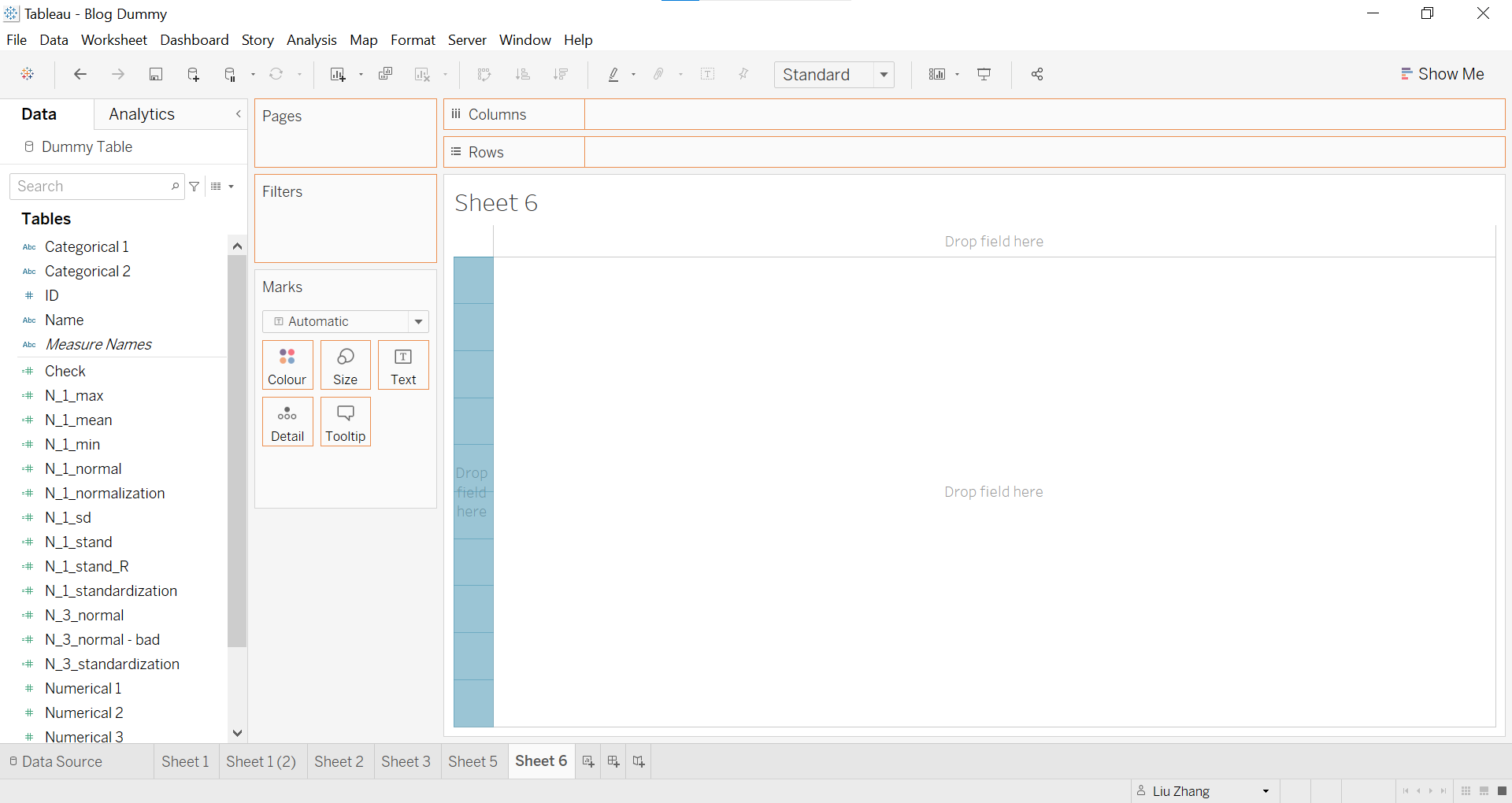
Task: Pin the axes with the pin icon
Action: coord(743,74)
